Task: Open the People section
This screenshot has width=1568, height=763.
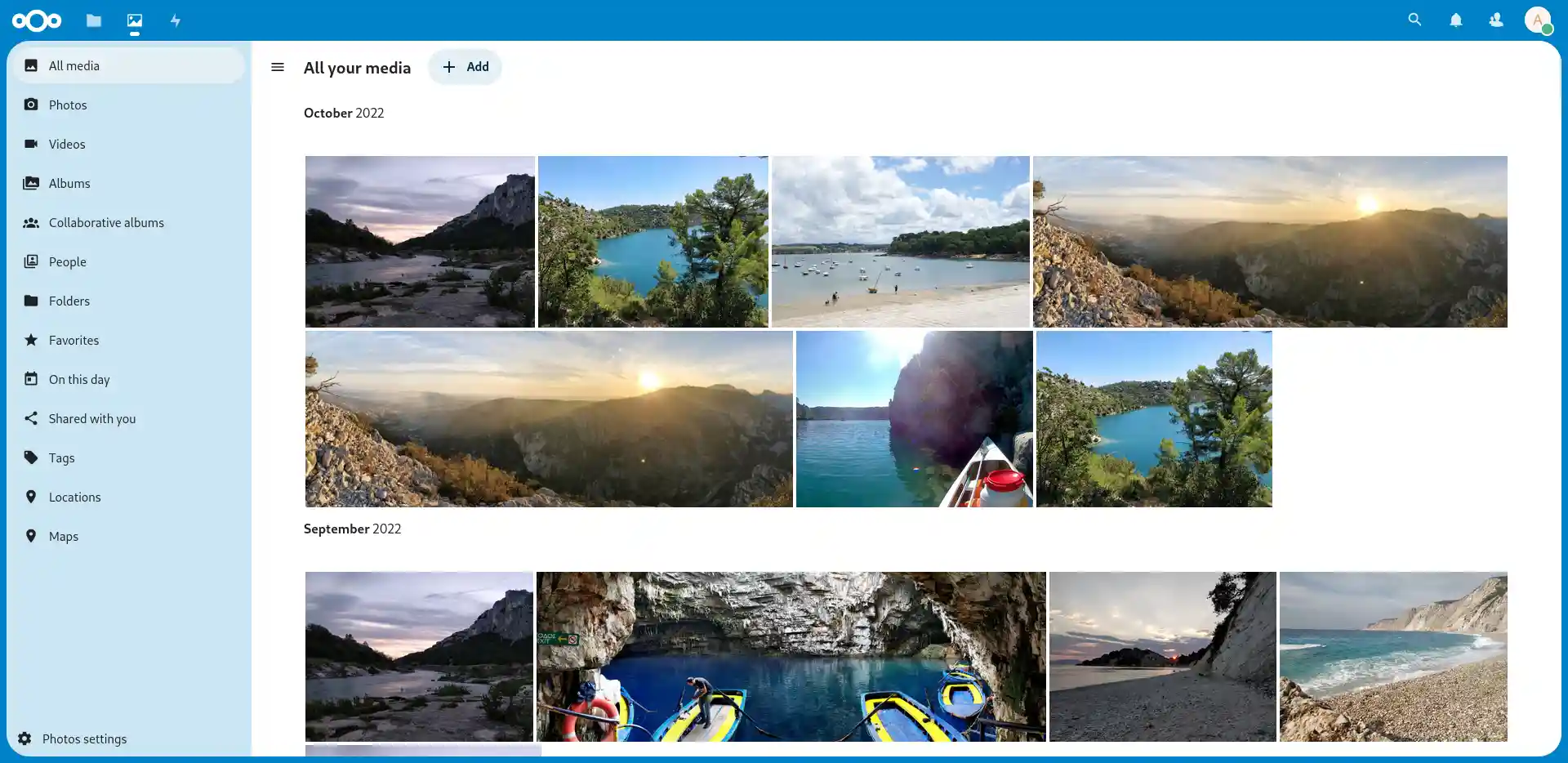Action: coord(67,261)
